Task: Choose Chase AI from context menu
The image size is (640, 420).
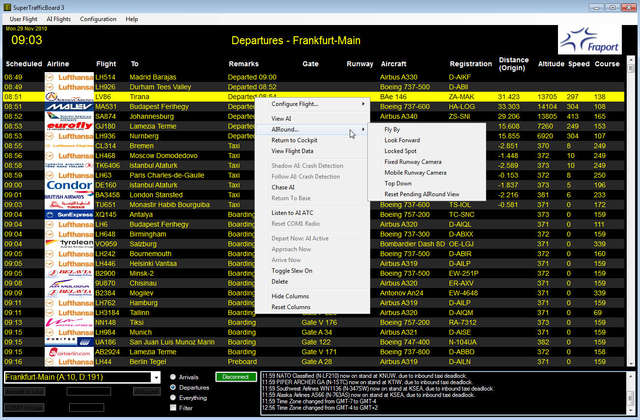Action: (x=312, y=187)
